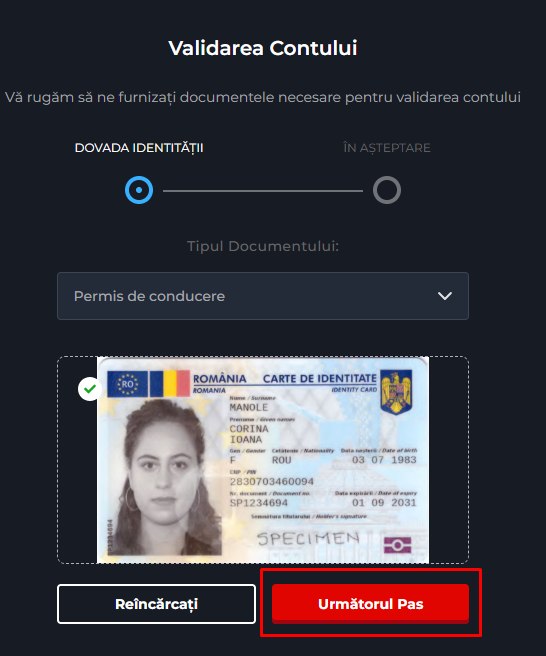Click the SPECIMEN signature on the card
The height and width of the screenshot is (656, 546).
click(308, 538)
